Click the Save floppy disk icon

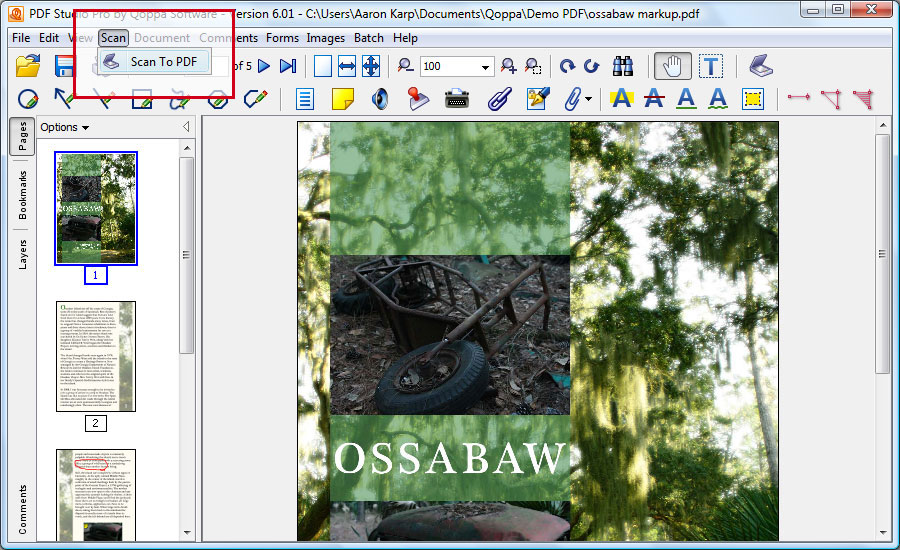coord(65,66)
